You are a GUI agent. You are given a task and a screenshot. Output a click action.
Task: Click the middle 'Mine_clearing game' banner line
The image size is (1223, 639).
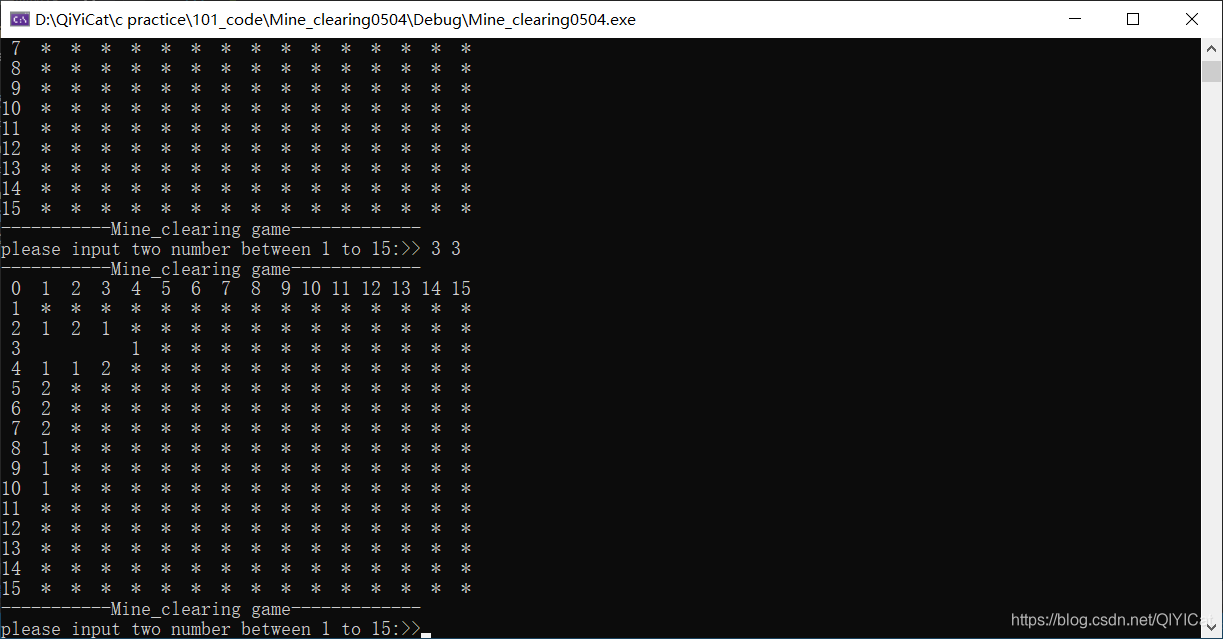click(211, 269)
